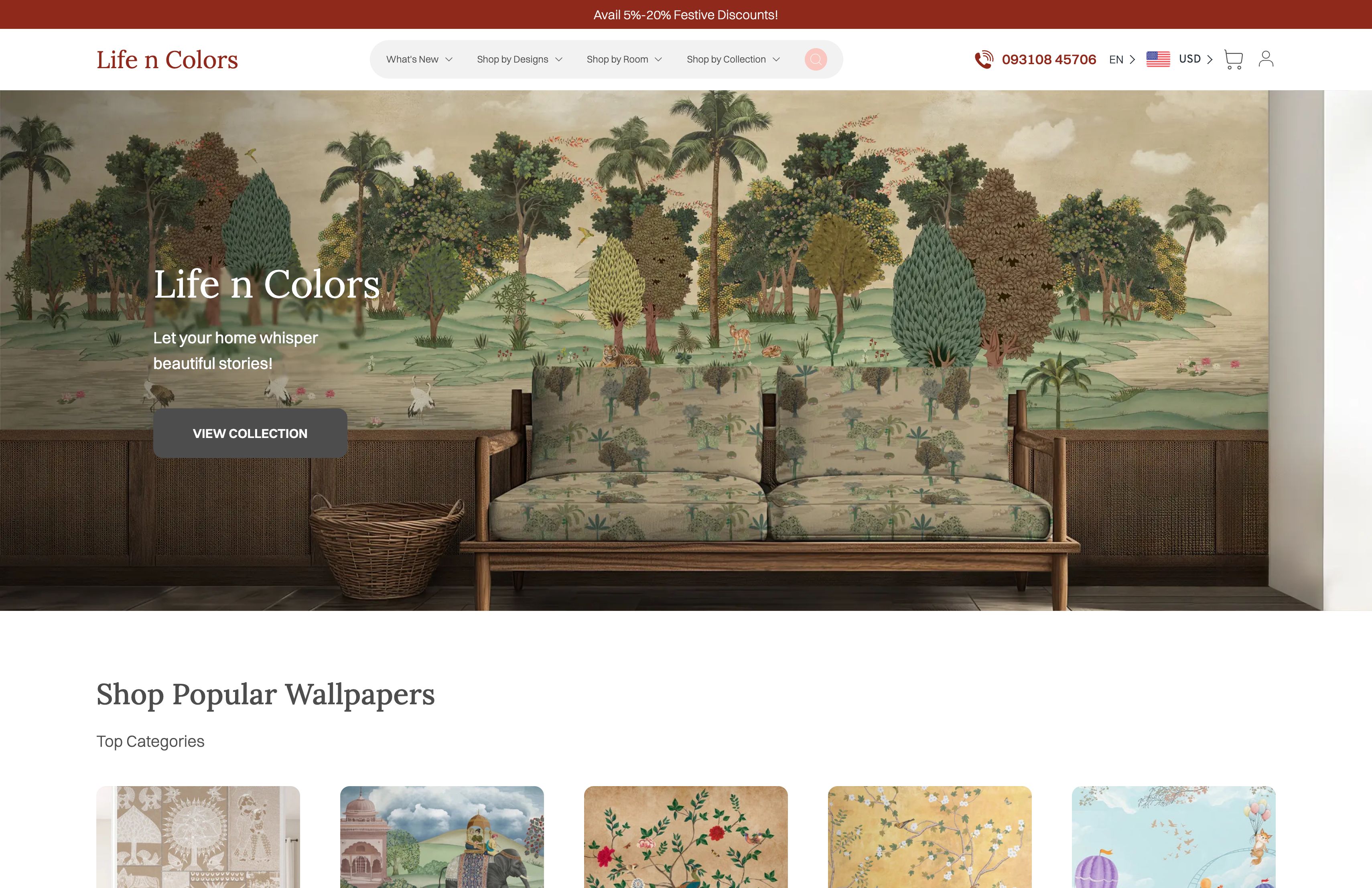Open the Shop by Room menu

coord(624,59)
